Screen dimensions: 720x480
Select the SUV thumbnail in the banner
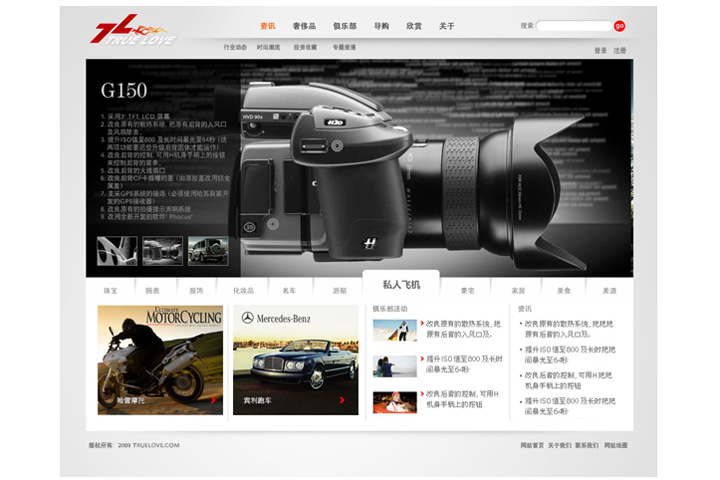point(208,250)
